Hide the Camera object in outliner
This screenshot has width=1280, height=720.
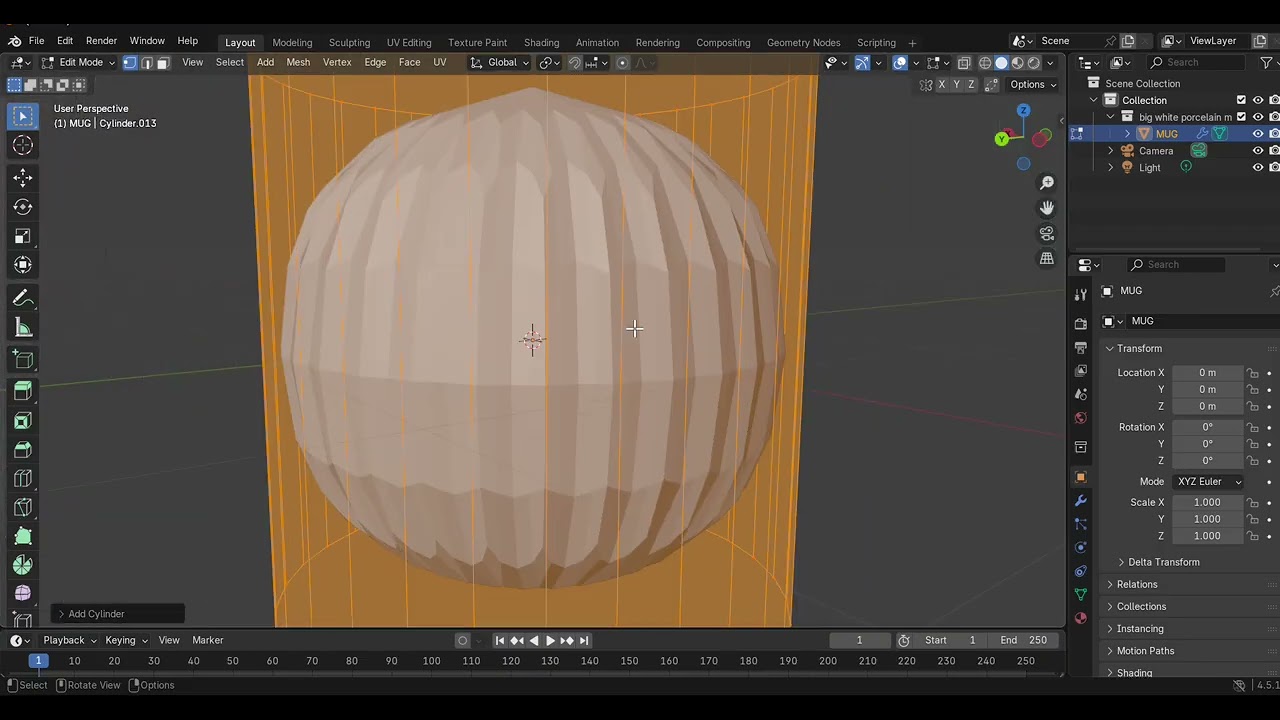pyautogui.click(x=1258, y=150)
